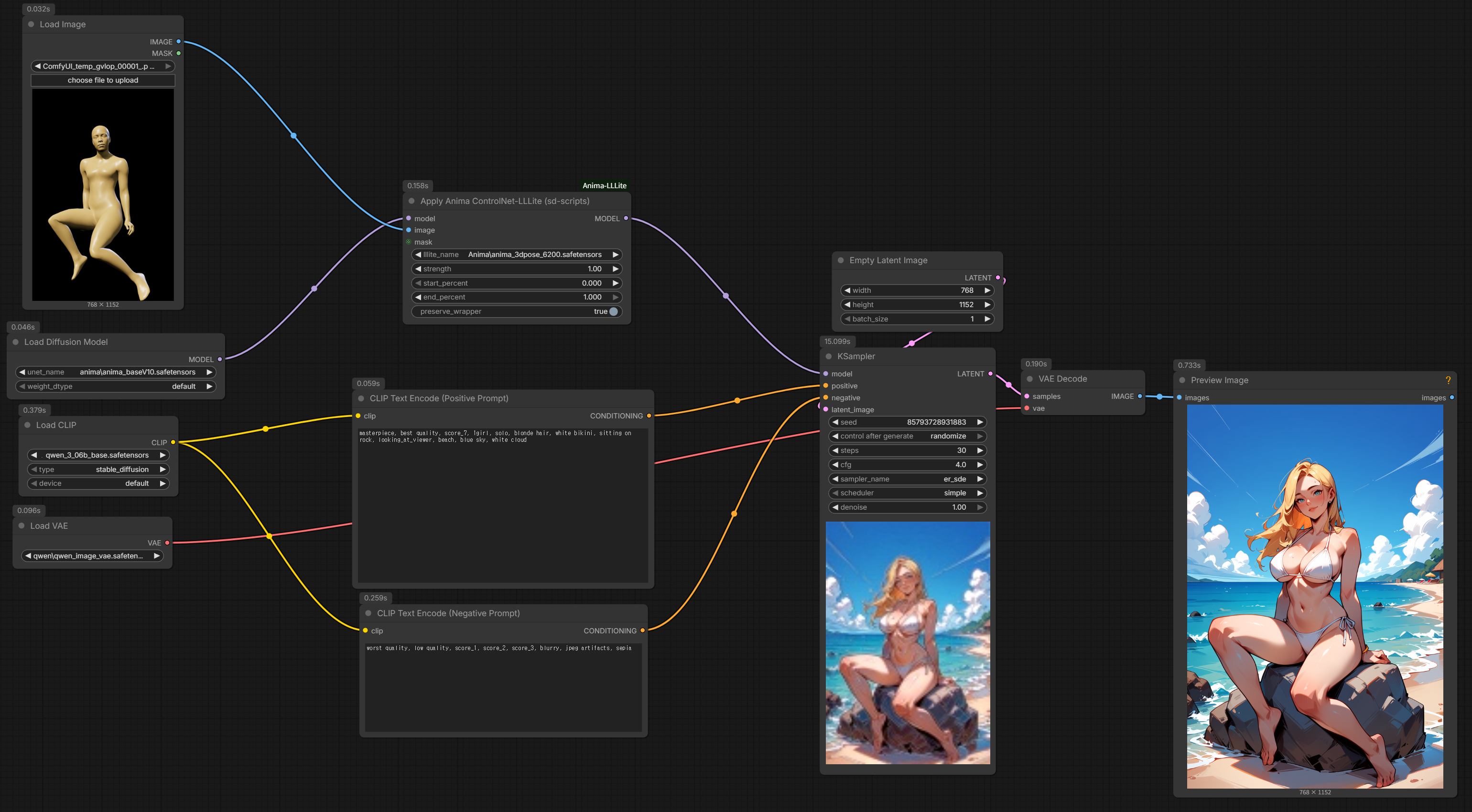Click the IMAGE output port on Load Image
The width and height of the screenshot is (1472, 812).
point(179,42)
